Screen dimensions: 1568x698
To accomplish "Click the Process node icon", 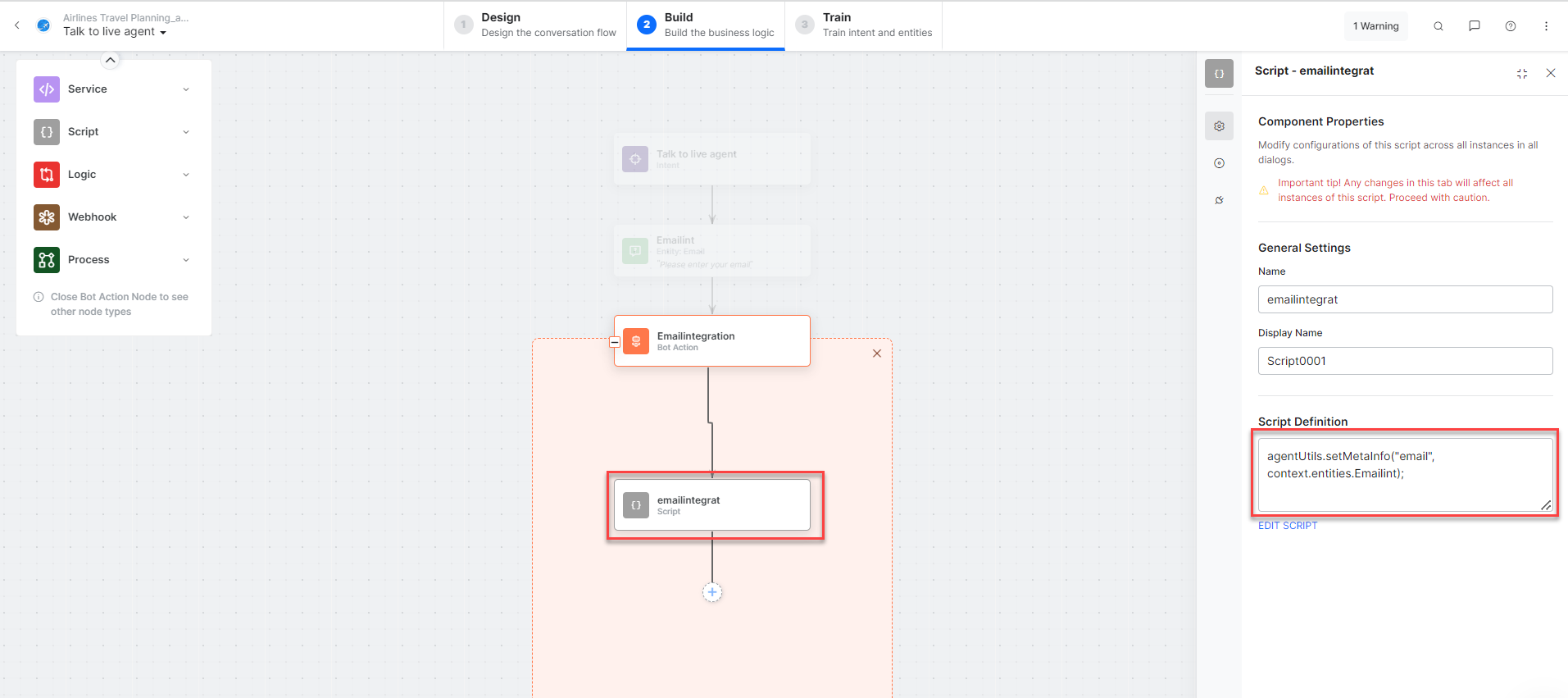I will coord(47,260).
